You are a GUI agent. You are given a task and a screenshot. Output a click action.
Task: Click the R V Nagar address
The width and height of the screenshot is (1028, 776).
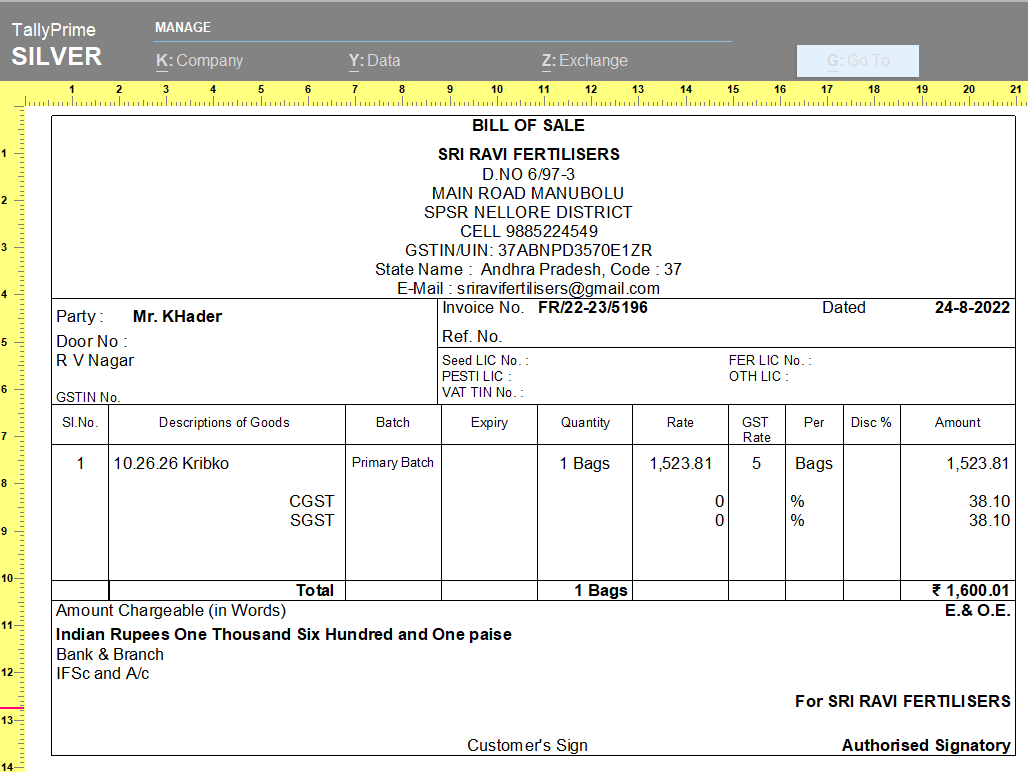(x=95, y=360)
